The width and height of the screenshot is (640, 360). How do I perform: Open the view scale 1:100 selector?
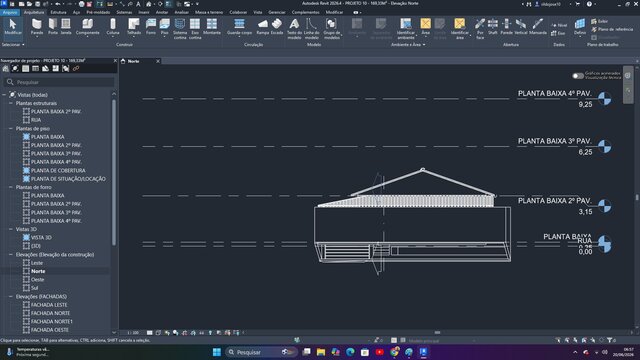(x=133, y=333)
